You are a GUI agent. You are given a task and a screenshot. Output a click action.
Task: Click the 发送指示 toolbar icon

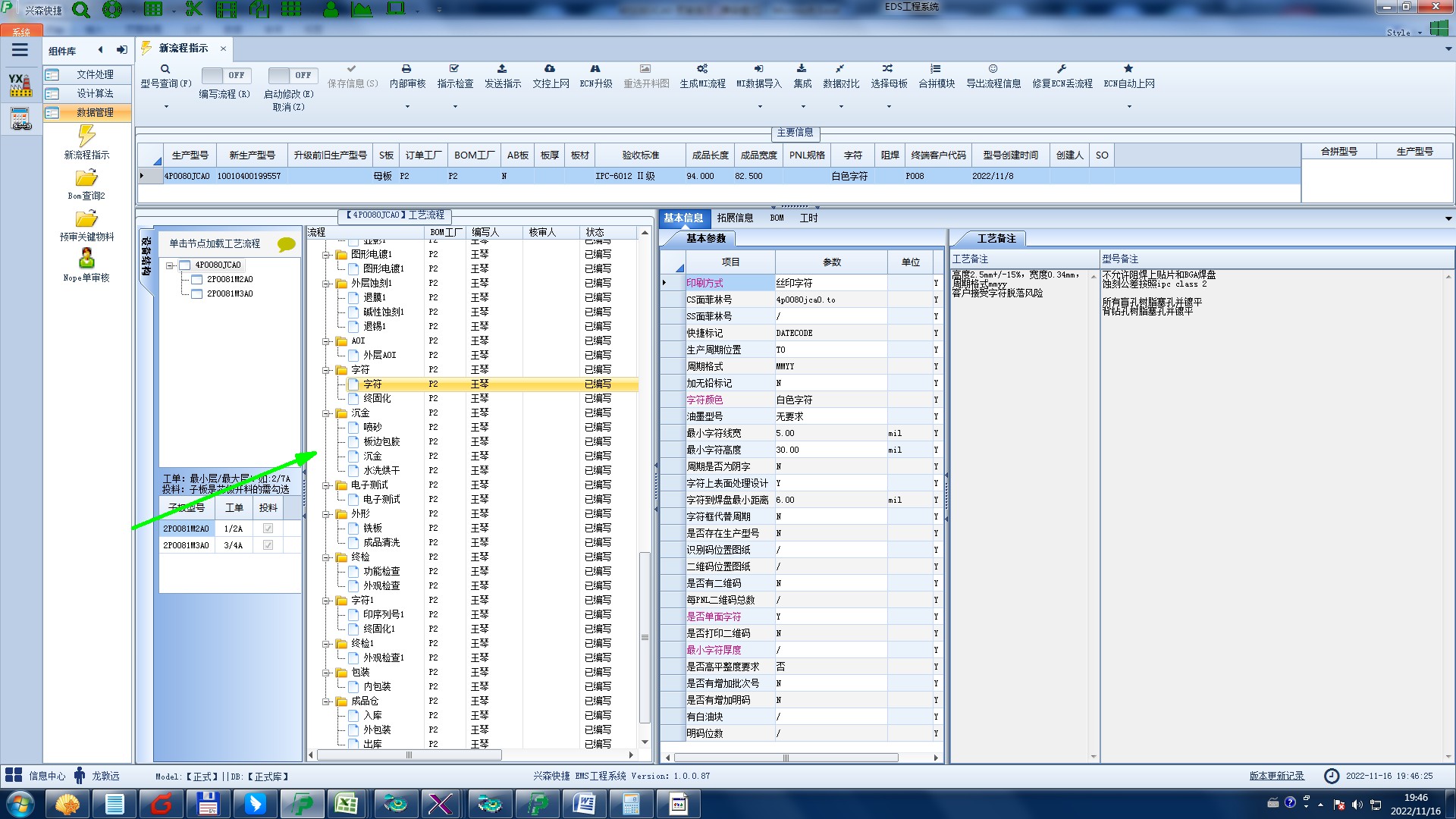click(502, 69)
